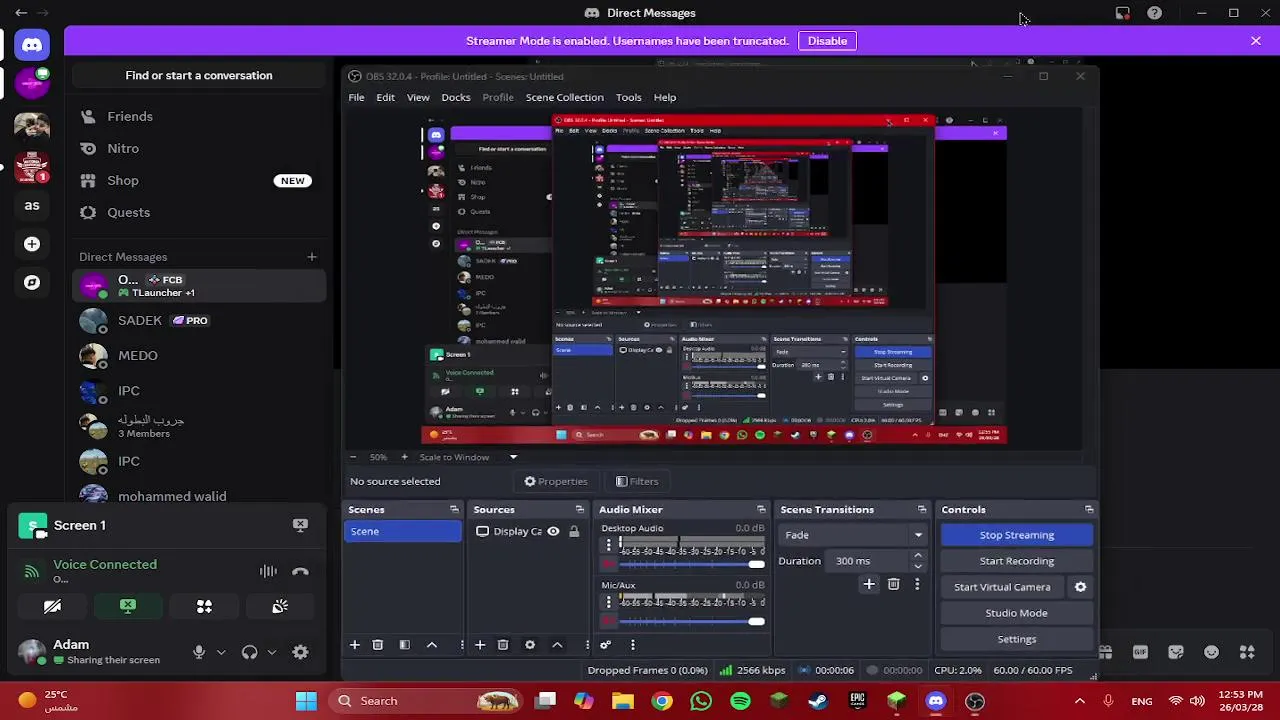Increase transition duration stepper
The image size is (1280, 720).
918,556
